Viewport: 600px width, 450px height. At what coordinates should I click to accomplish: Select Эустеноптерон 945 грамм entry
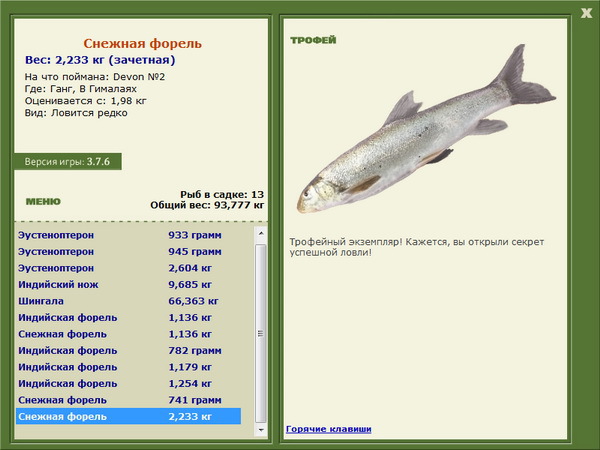pyautogui.click(x=129, y=252)
